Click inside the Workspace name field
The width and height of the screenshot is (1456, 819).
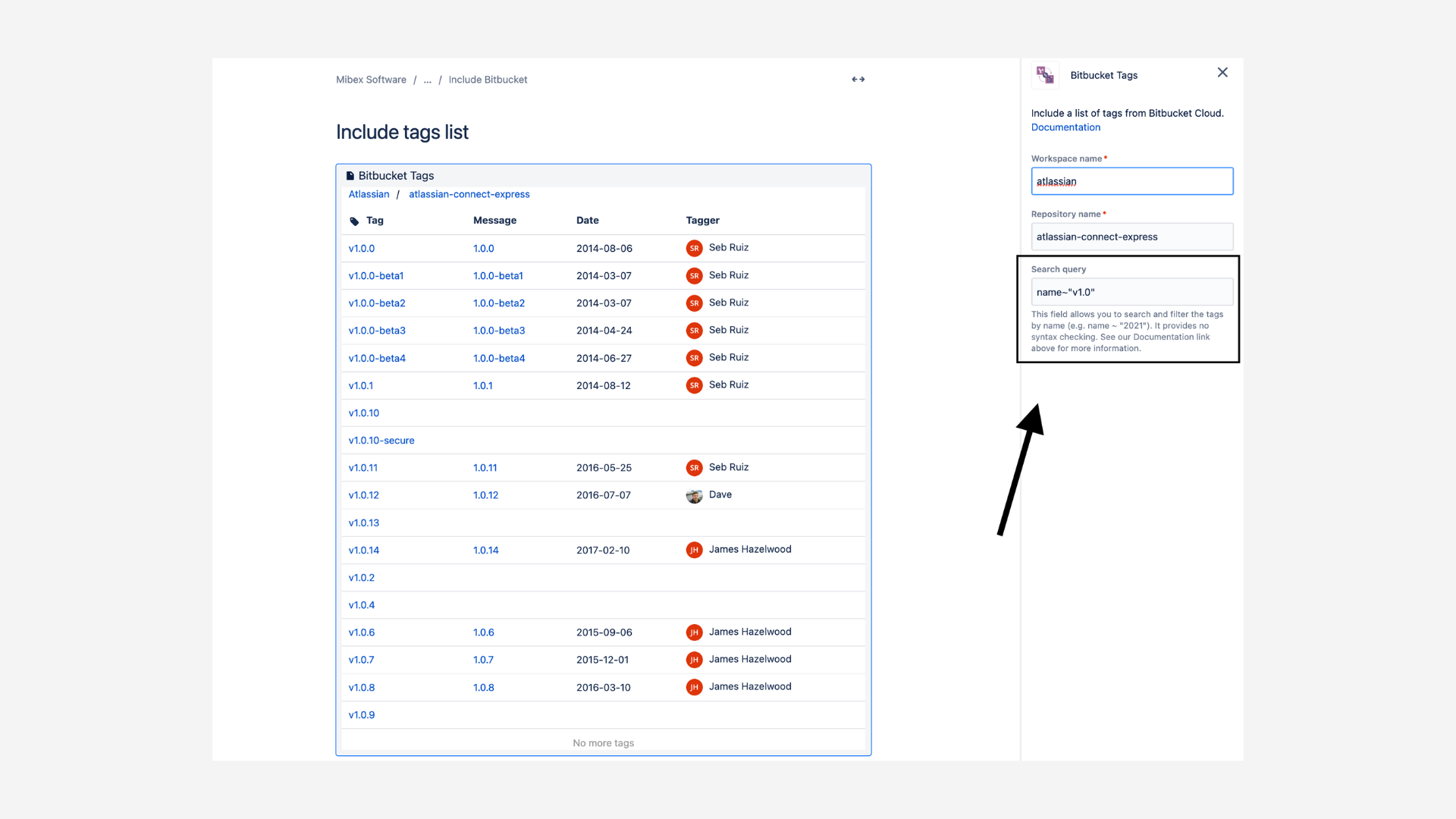tap(1131, 181)
